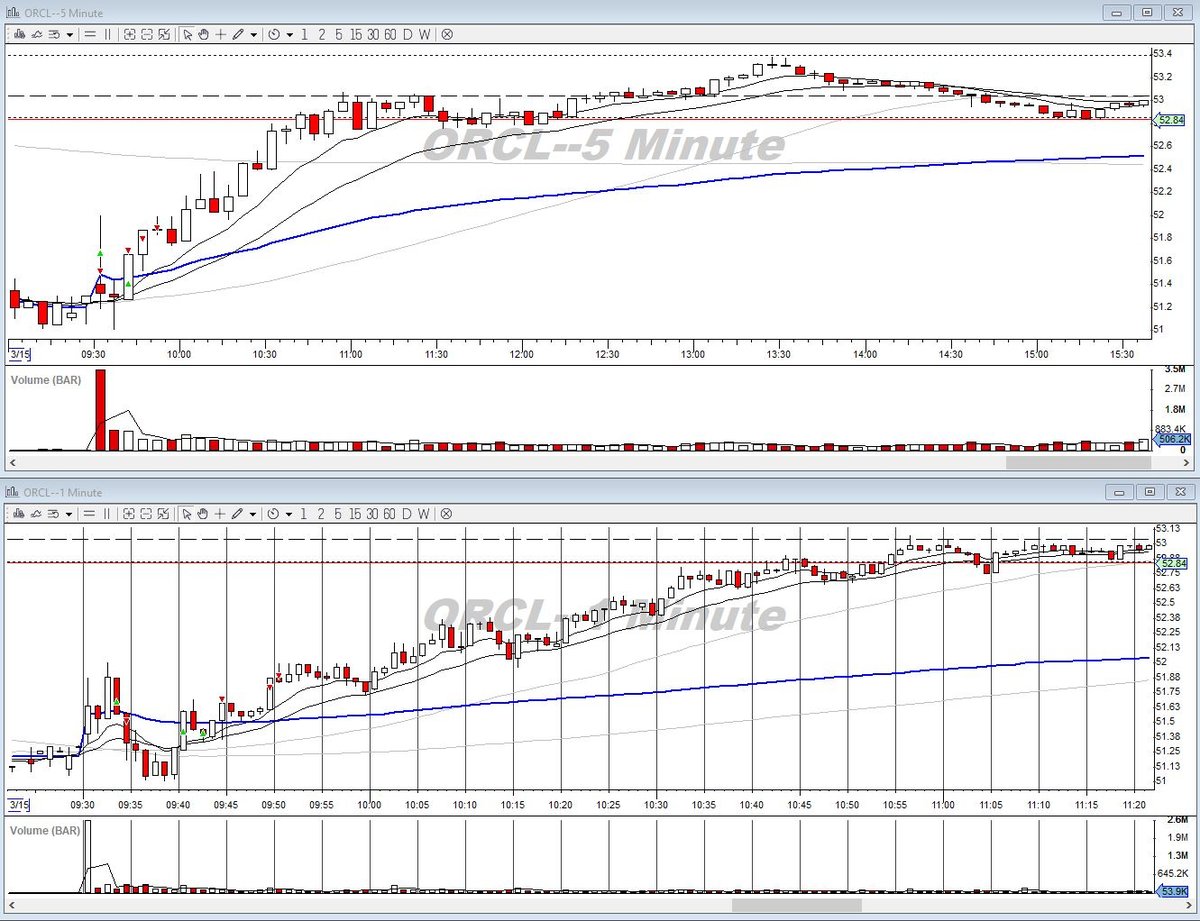Toggle hand pan tool in 5 Minute chart
Viewport: 1200px width, 921px height.
pos(204,34)
